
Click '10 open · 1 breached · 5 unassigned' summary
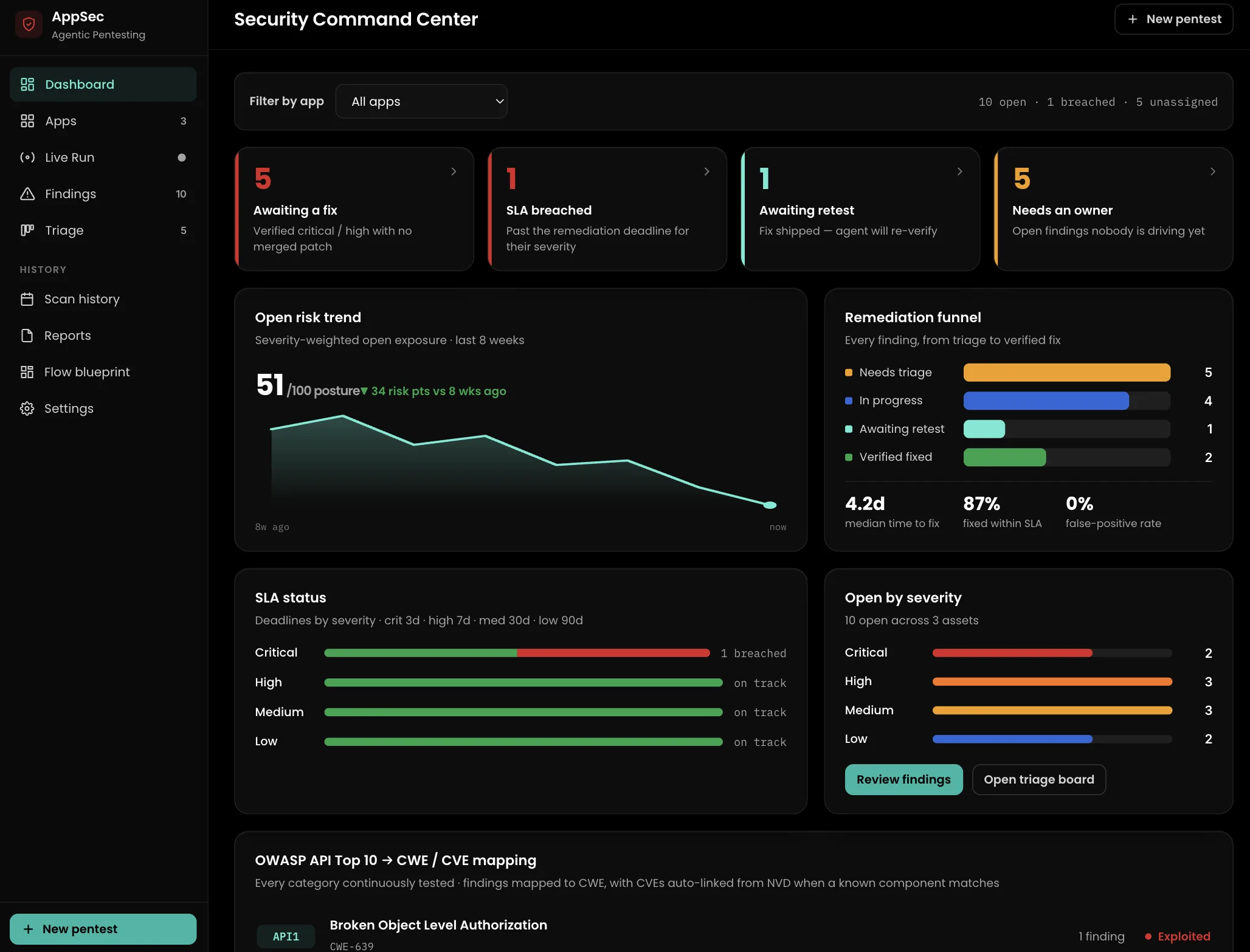pos(1098,102)
